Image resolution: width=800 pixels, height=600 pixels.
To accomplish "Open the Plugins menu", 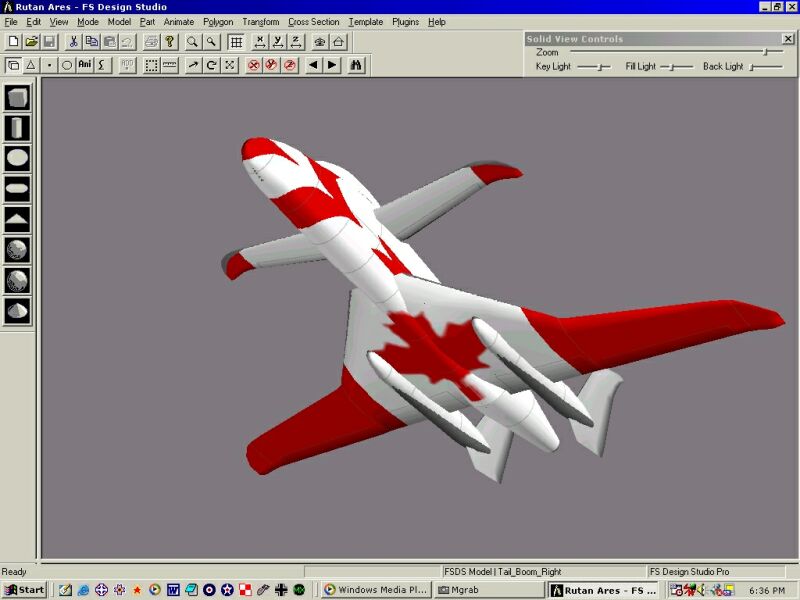I will 405,22.
